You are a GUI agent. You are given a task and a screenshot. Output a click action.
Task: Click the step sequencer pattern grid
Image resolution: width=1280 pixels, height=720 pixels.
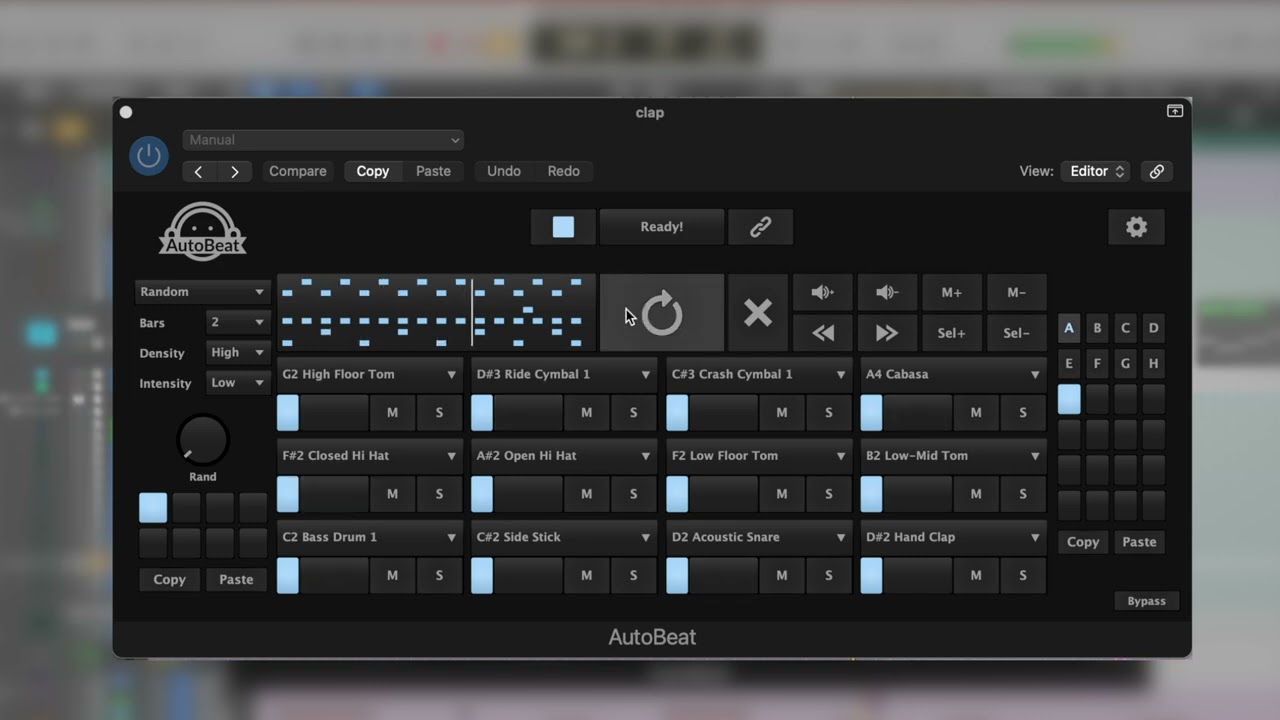pyautogui.click(x=436, y=313)
